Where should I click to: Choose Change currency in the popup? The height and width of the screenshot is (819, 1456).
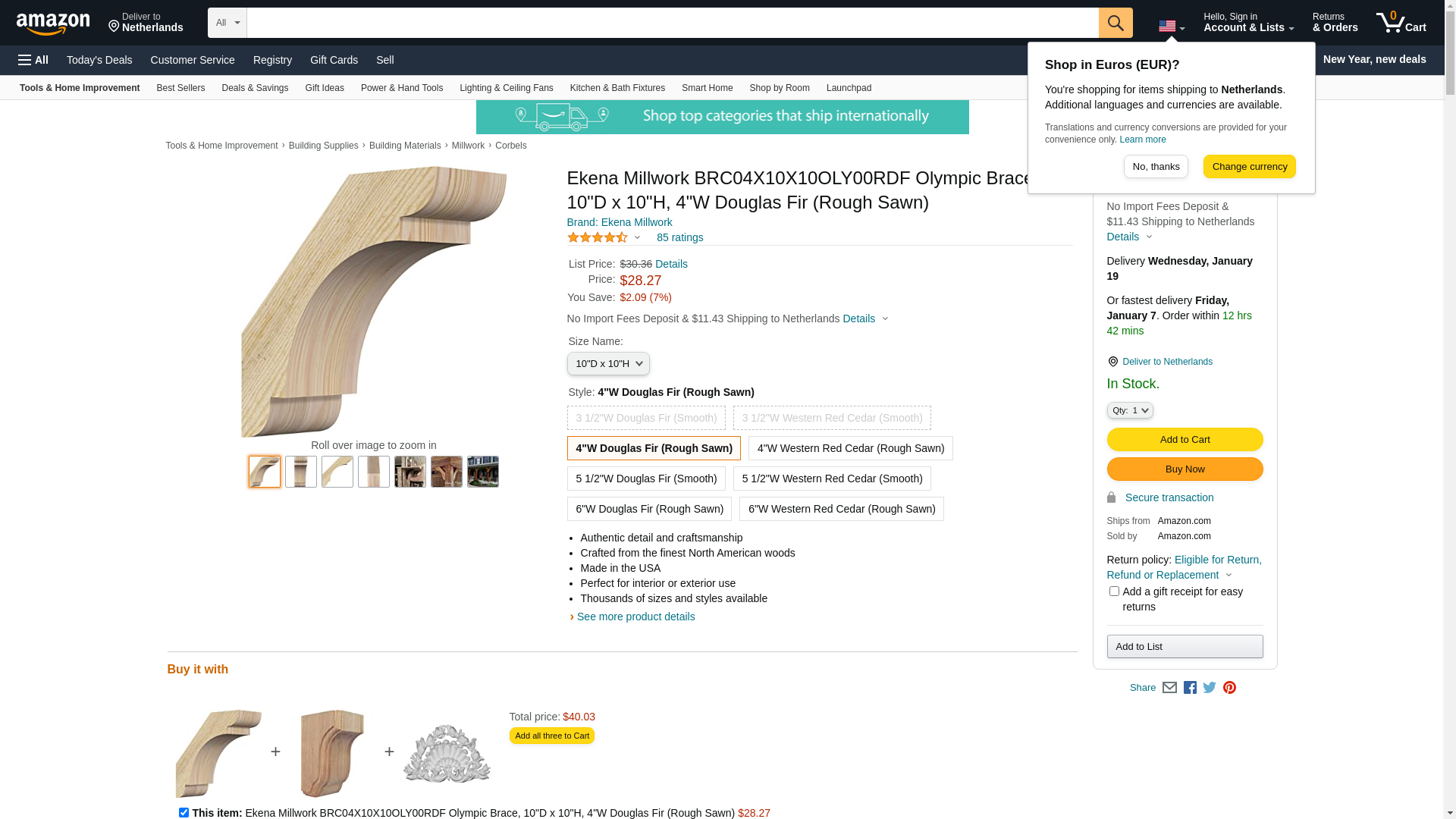1249,167
